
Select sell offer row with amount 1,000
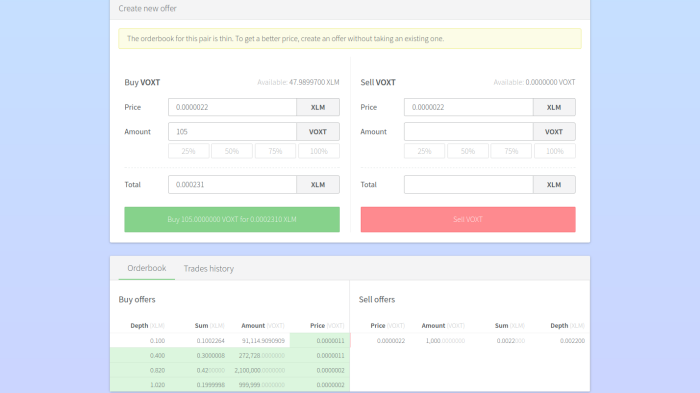[470, 340]
